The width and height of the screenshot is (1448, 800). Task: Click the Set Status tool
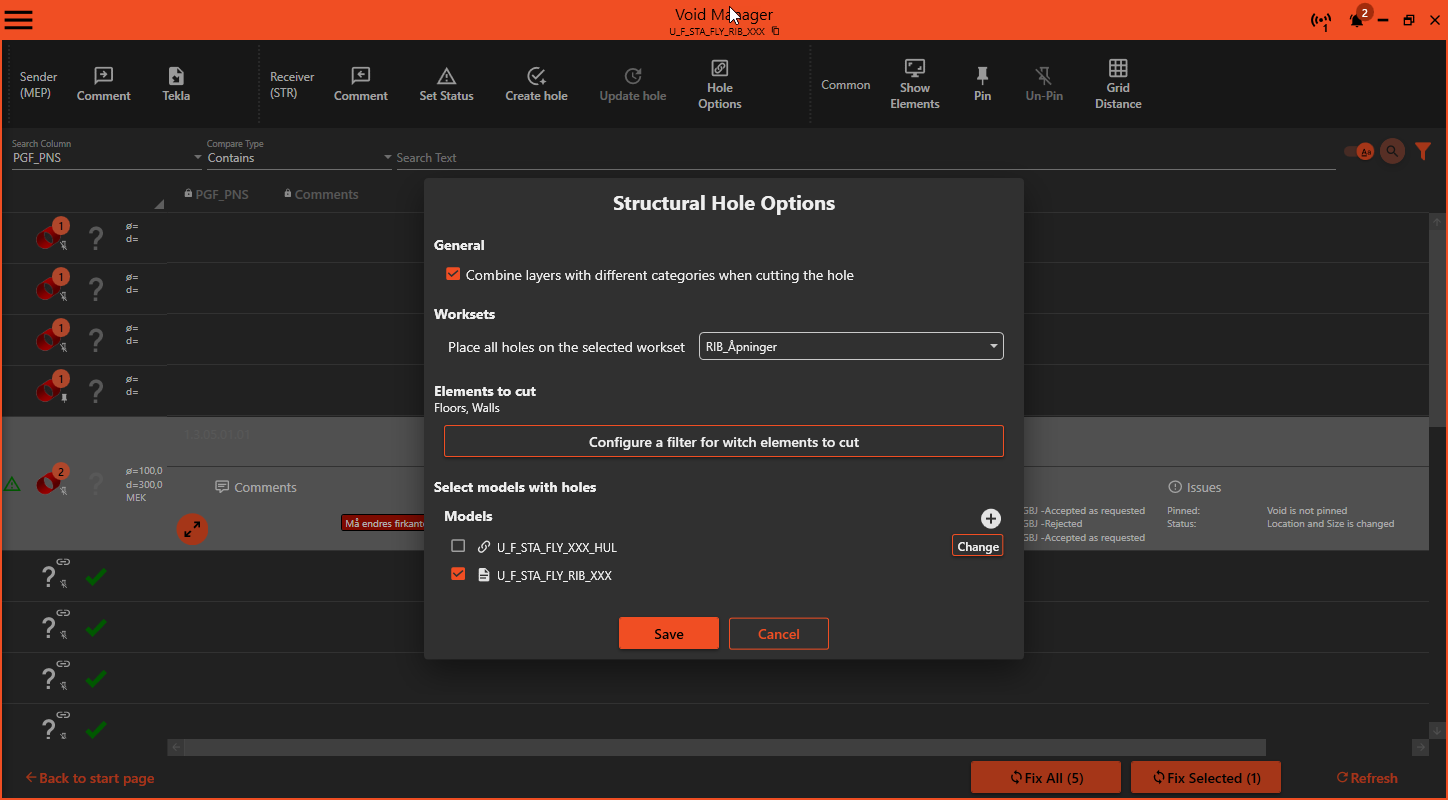(x=446, y=84)
